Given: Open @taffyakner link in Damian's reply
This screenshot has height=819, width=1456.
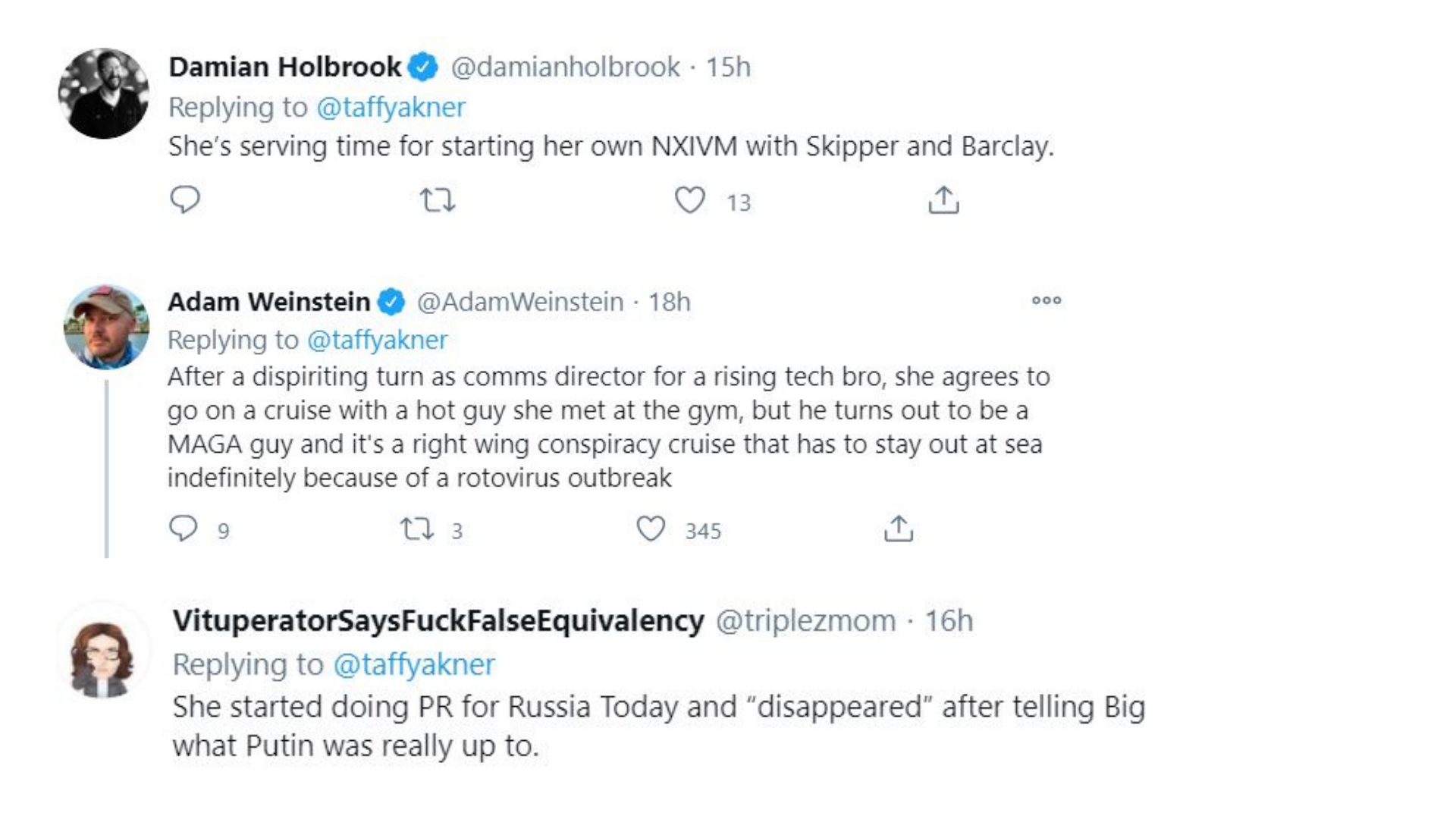Looking at the screenshot, I should point(391,108).
